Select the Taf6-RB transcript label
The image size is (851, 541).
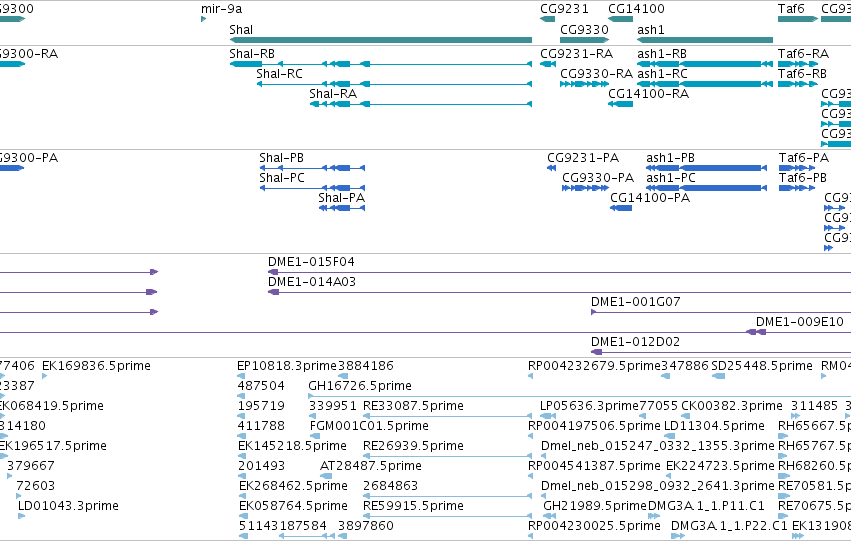pyautogui.click(x=802, y=74)
